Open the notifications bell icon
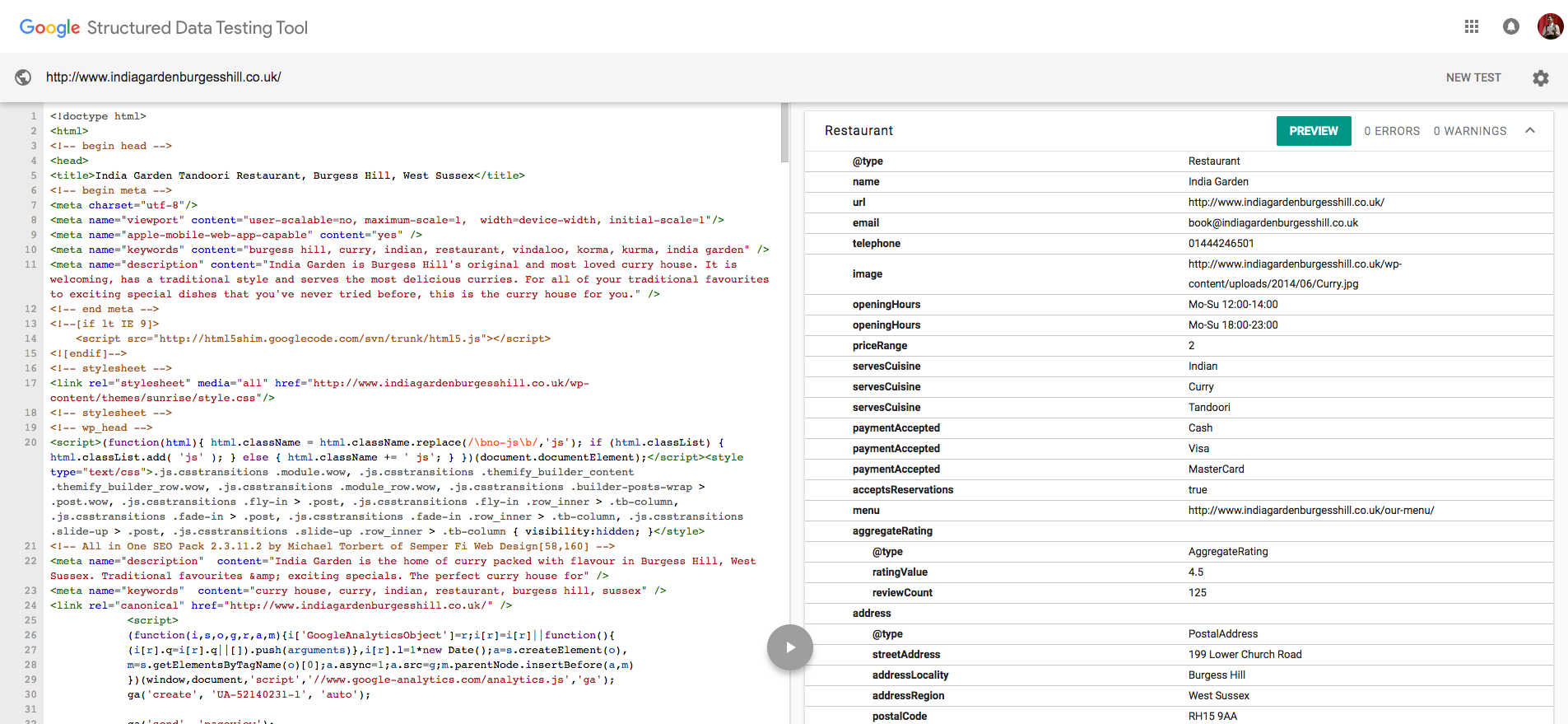The width and height of the screenshot is (1568, 724). (x=1511, y=26)
